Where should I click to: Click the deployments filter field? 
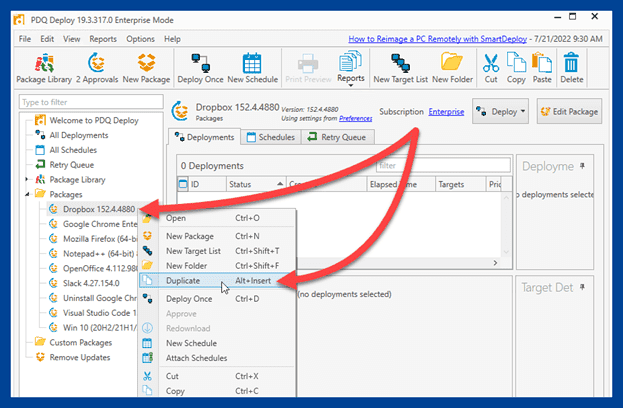[443, 165]
